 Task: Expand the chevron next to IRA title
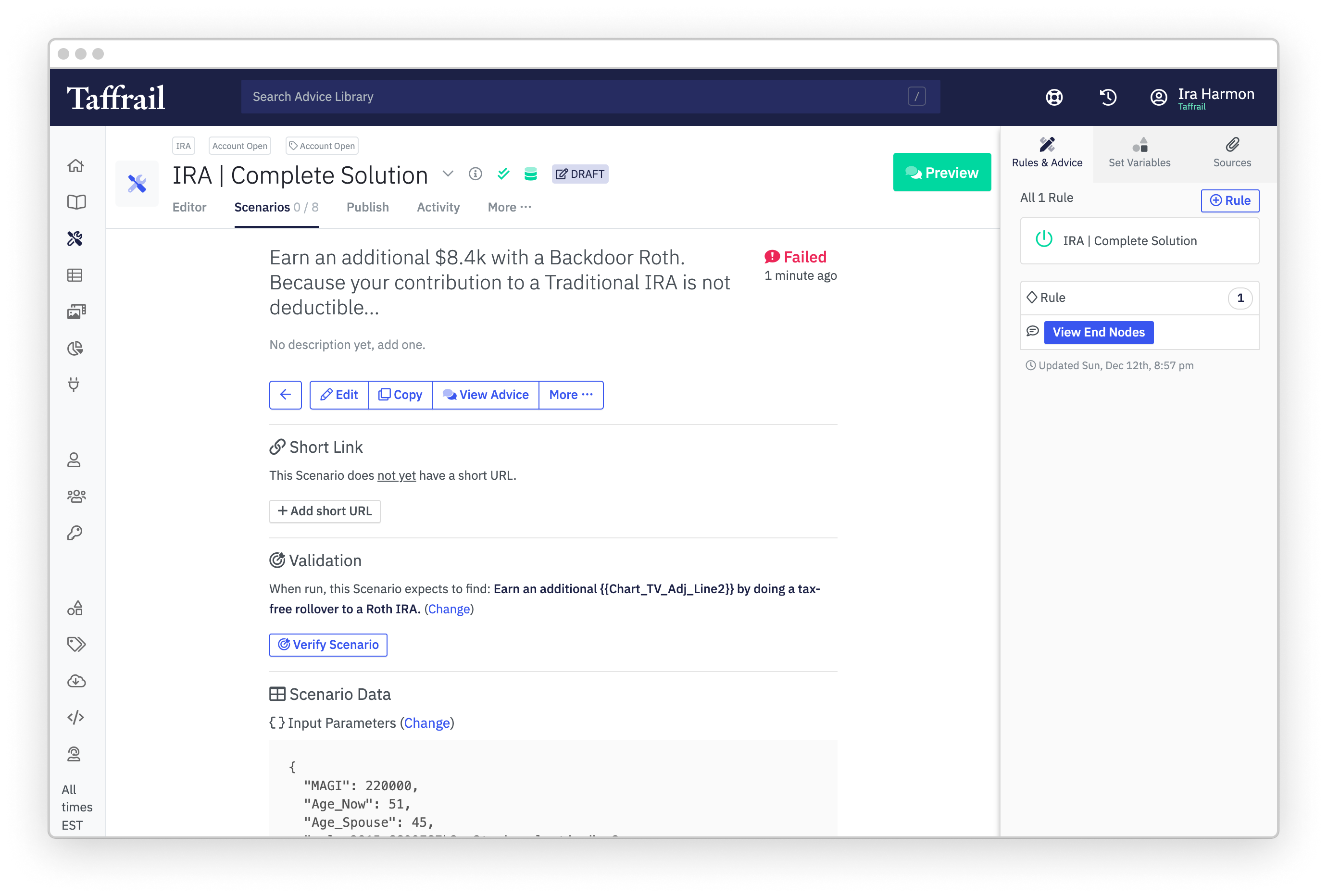coord(448,174)
